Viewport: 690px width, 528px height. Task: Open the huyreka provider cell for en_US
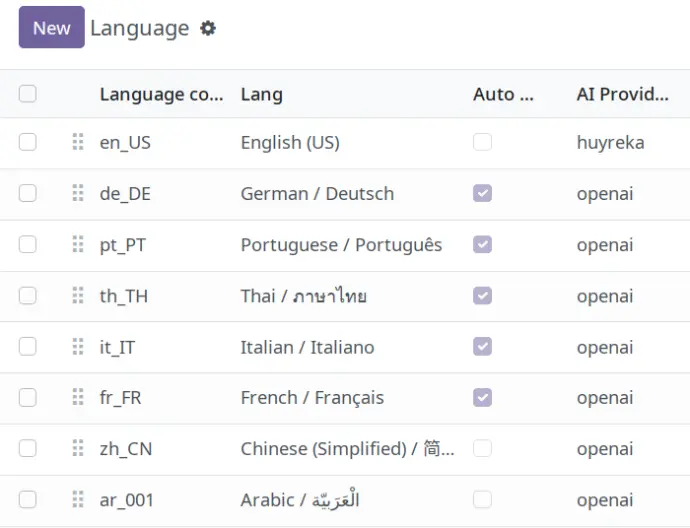(610, 143)
